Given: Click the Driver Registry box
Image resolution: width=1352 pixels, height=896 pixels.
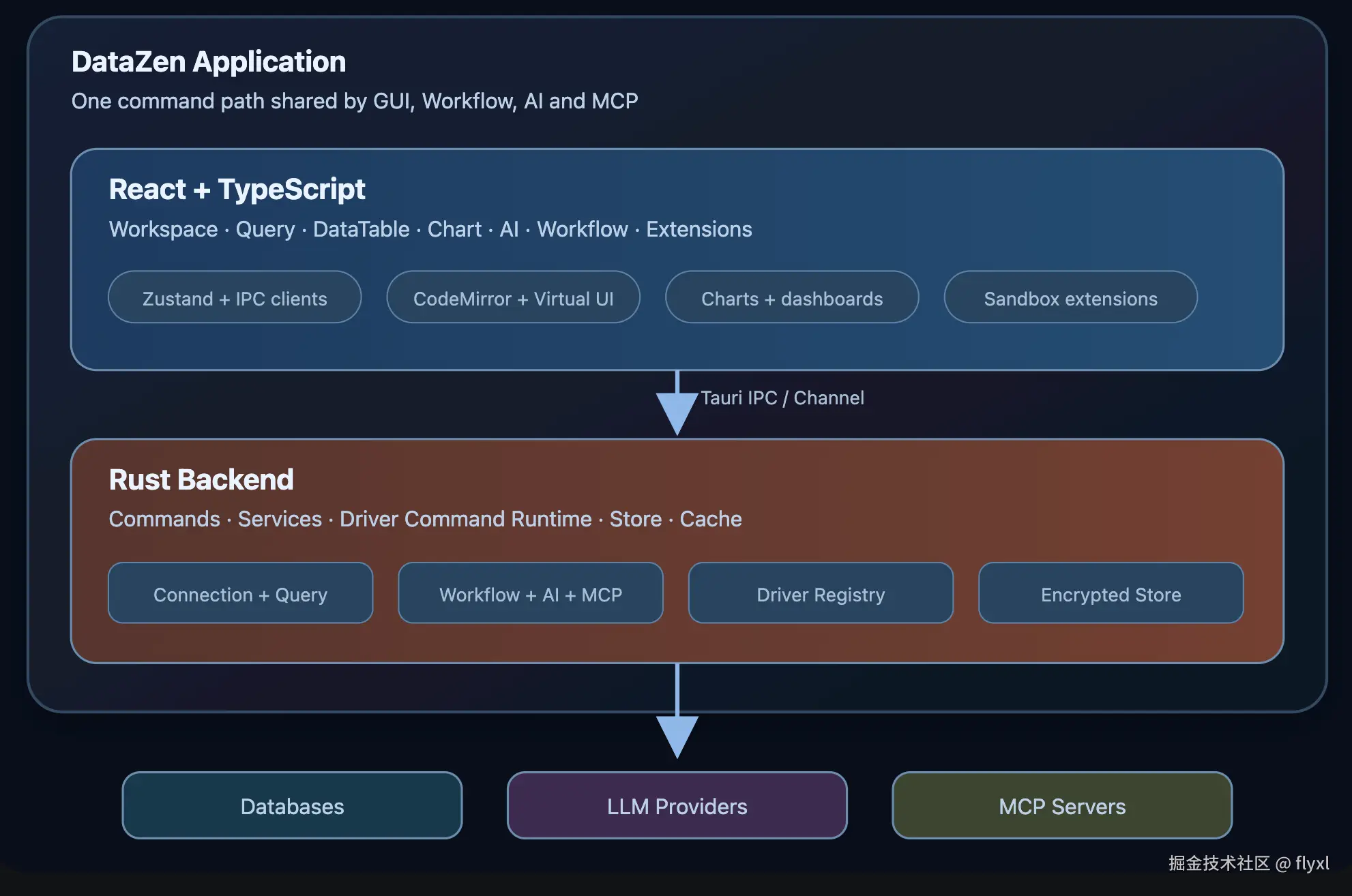Looking at the screenshot, I should [821, 593].
